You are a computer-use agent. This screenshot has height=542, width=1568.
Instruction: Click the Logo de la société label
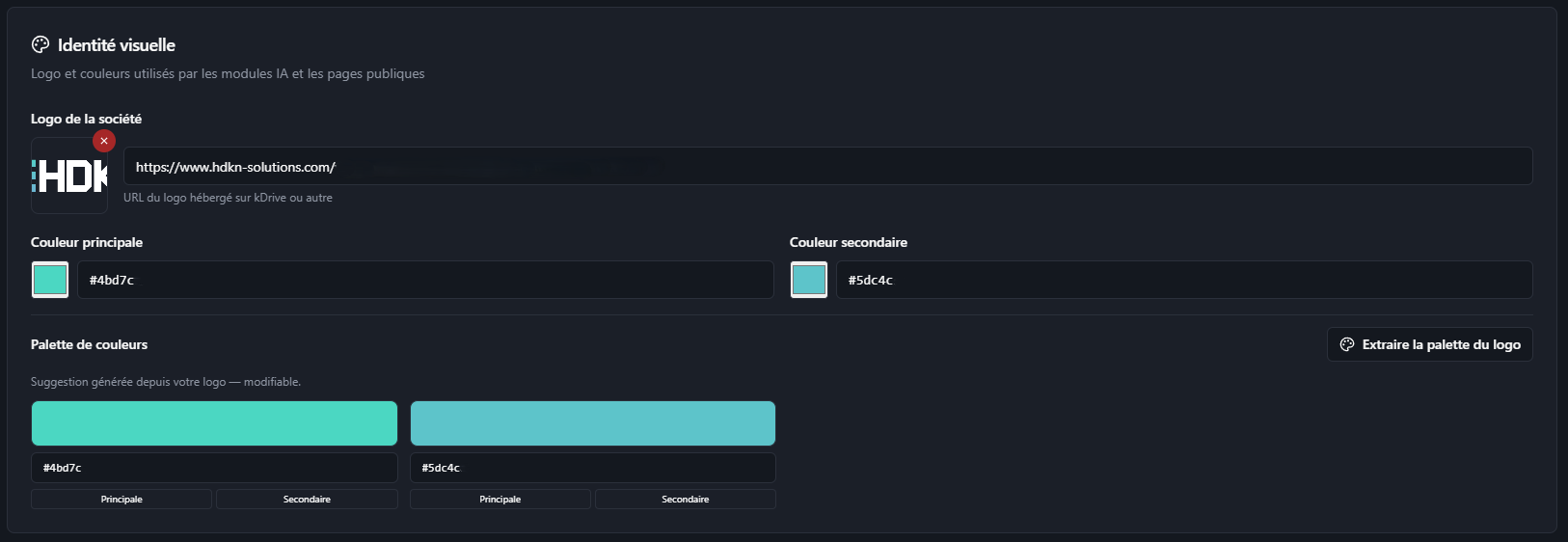point(86,119)
